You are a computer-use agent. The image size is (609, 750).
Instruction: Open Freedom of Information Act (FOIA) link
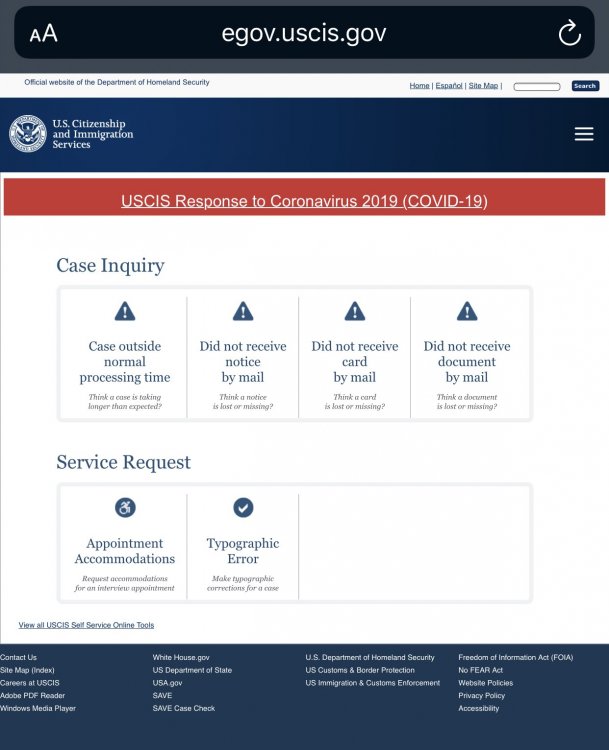[516, 658]
